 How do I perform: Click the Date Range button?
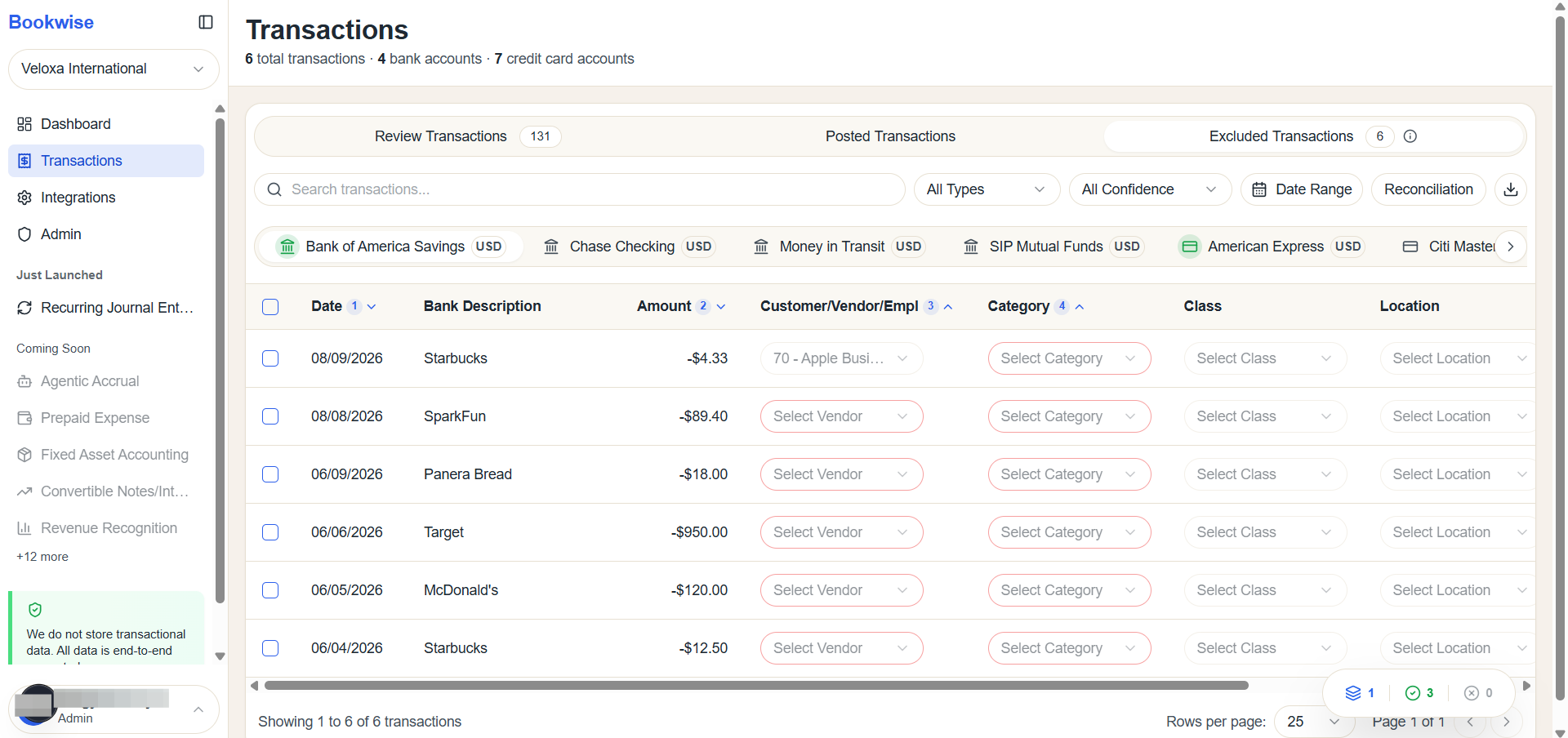pos(1302,189)
